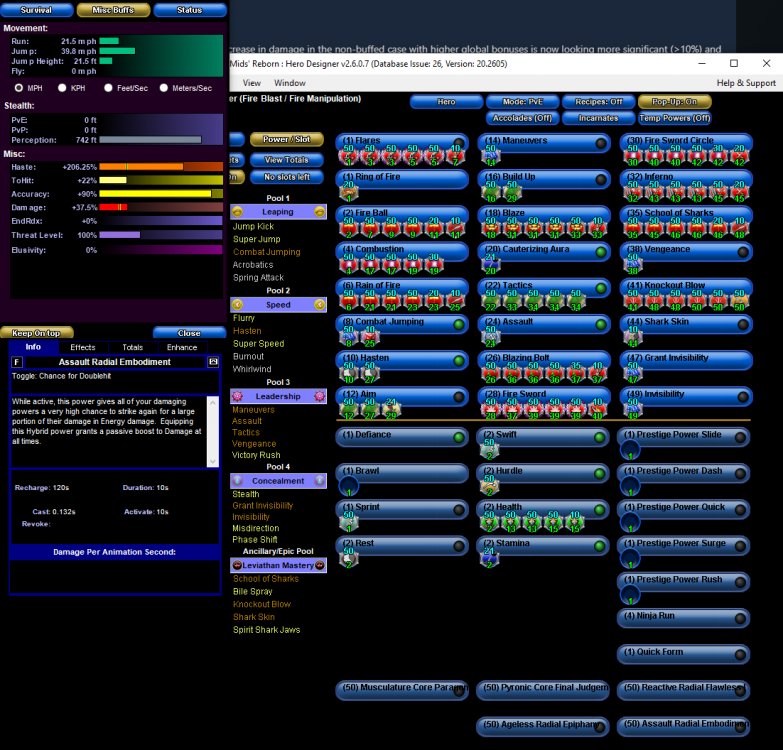Open the Window menu

tap(290, 83)
